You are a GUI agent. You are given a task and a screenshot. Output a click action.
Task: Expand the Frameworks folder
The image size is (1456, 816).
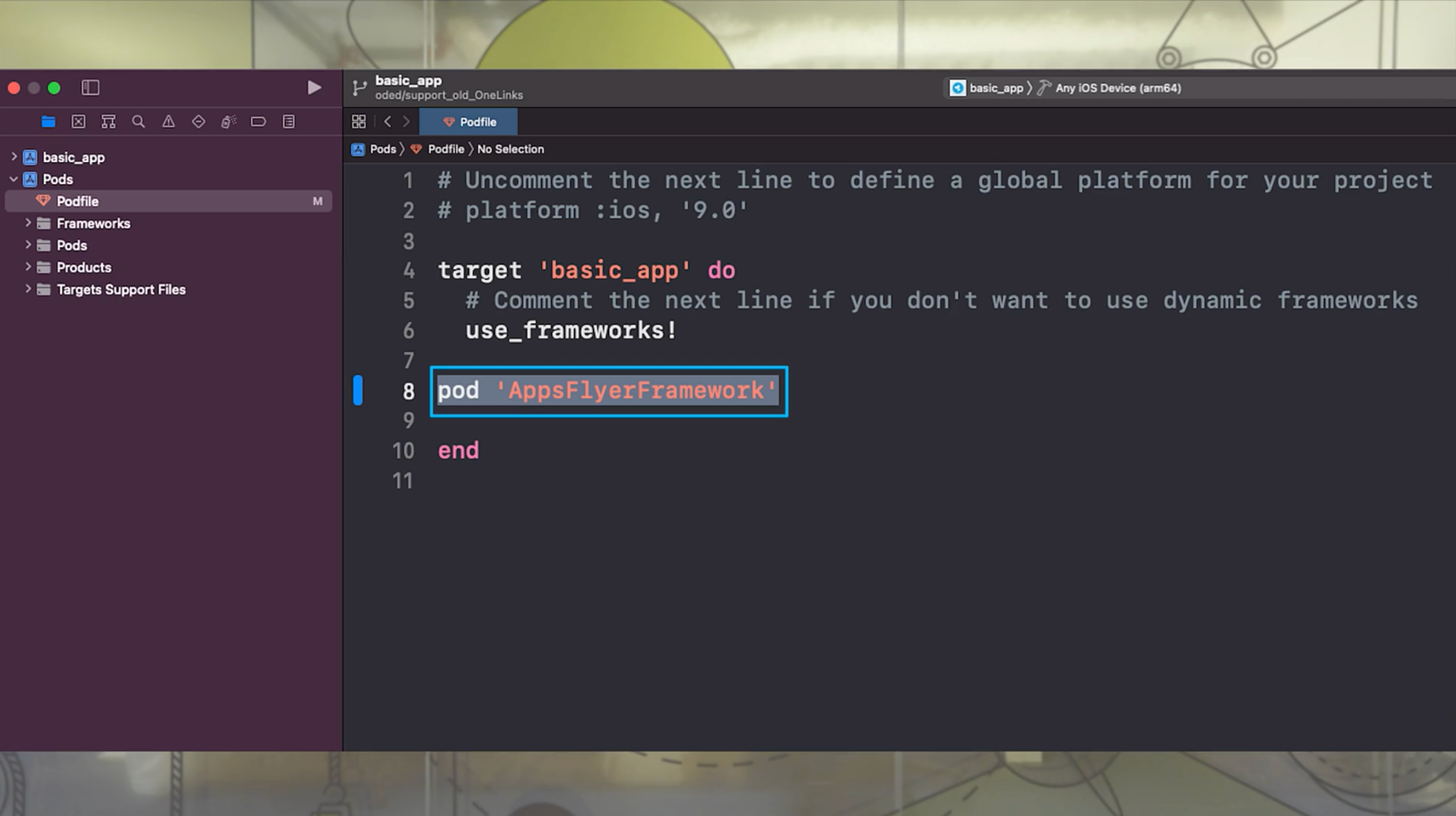click(x=28, y=222)
